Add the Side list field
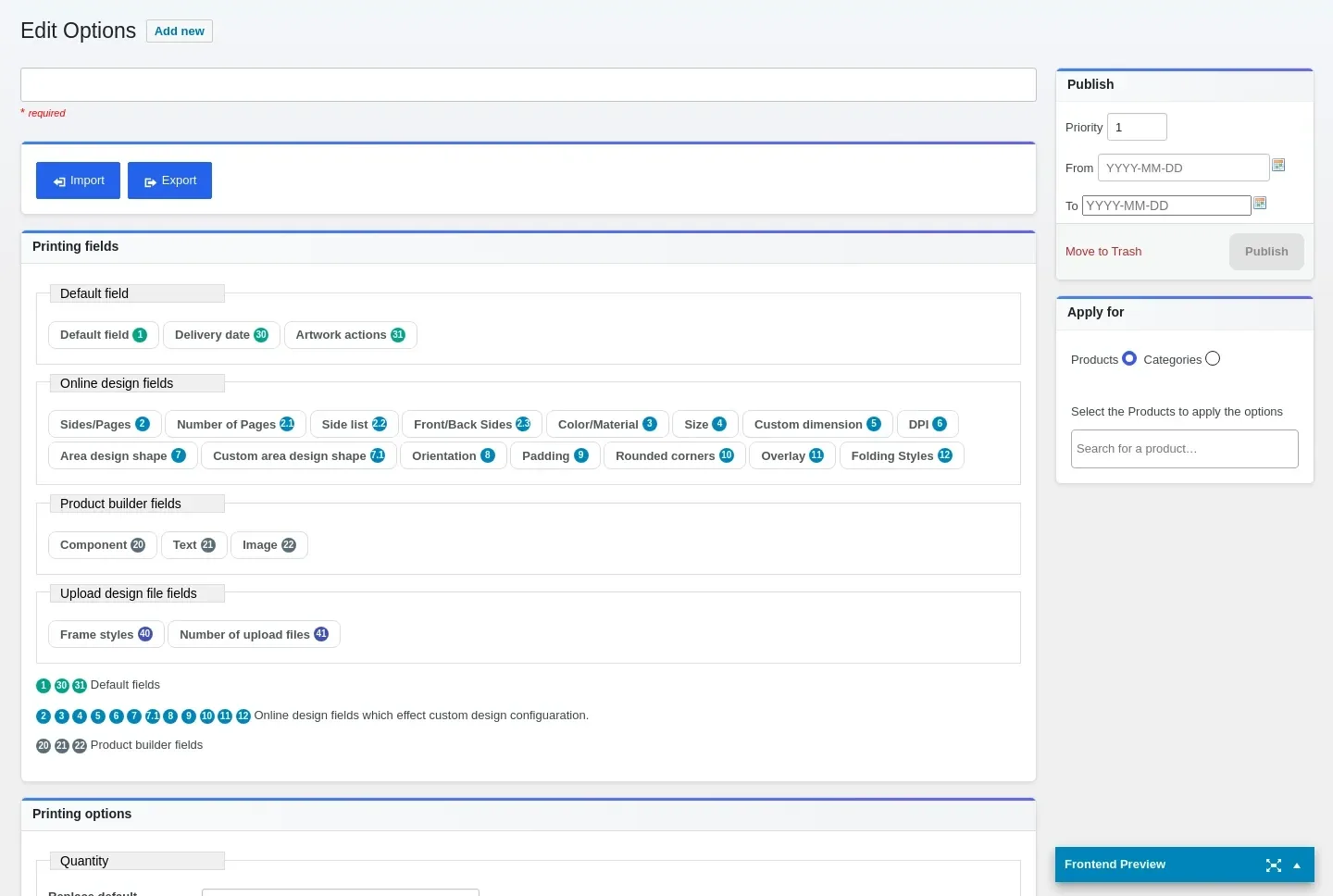The height and width of the screenshot is (896, 1333). tap(355, 425)
